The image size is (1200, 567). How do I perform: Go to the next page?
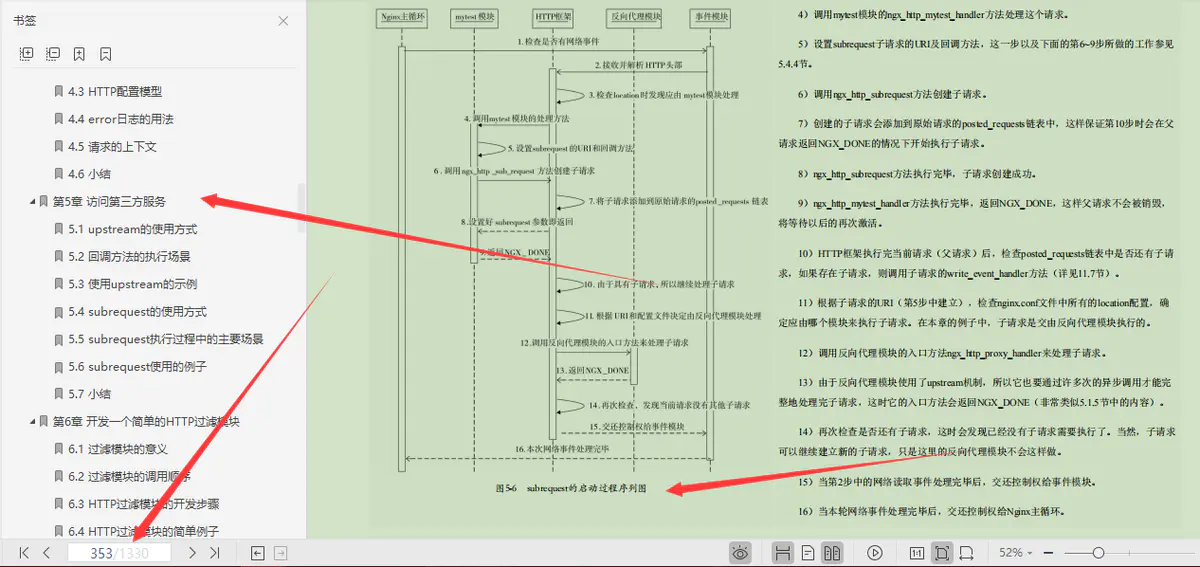click(x=192, y=552)
